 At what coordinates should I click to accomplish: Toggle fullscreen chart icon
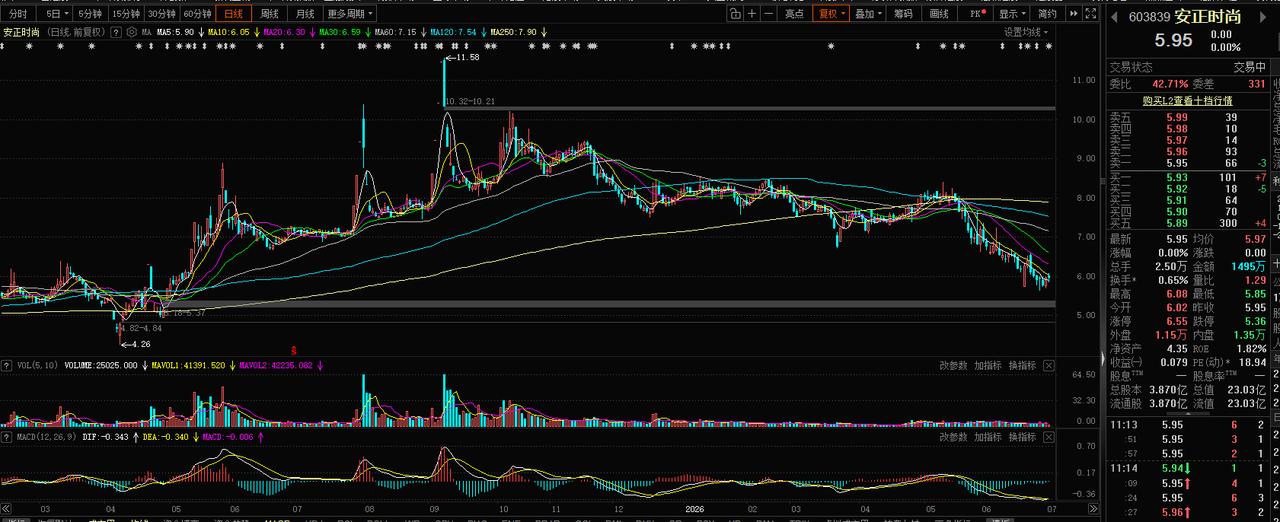pos(1089,14)
